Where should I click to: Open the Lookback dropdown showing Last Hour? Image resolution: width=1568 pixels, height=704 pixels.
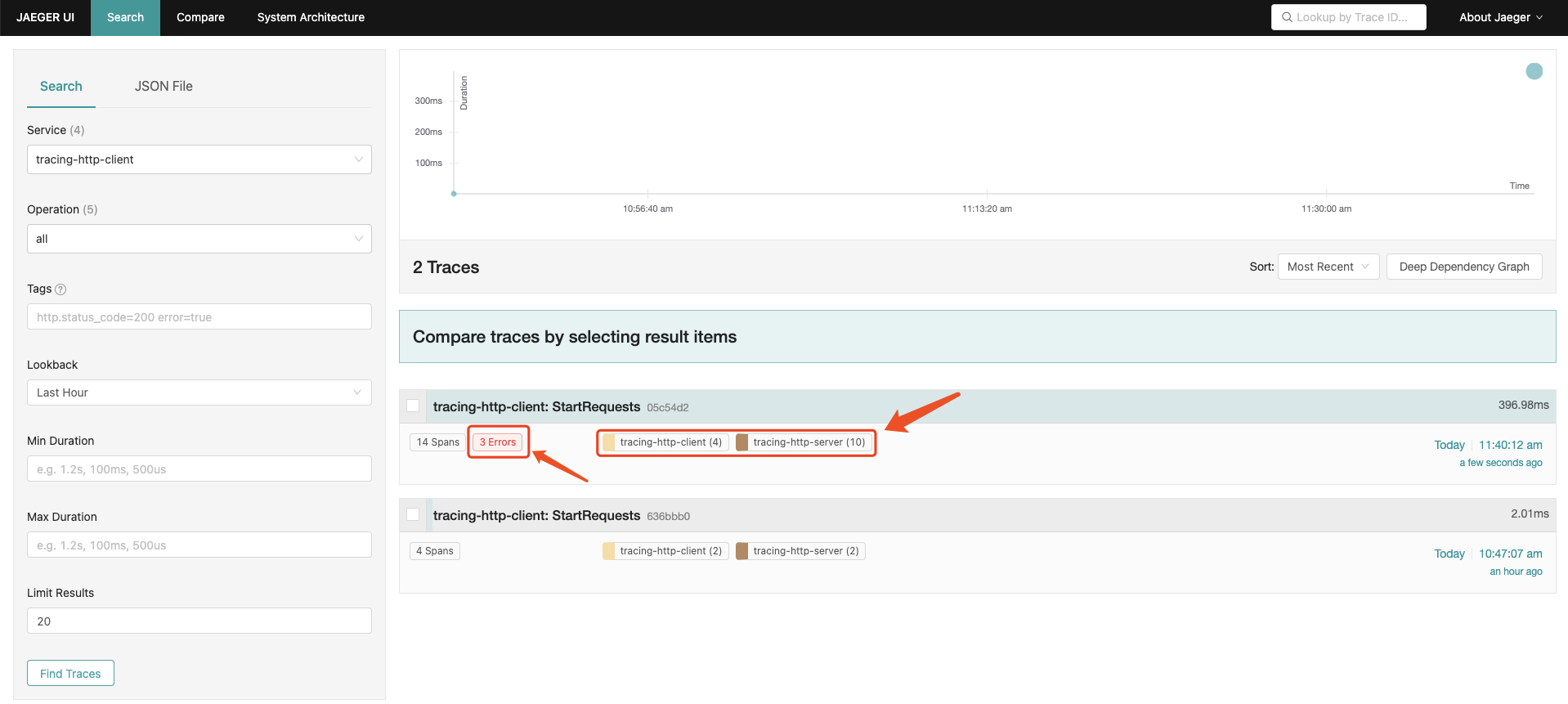pos(199,392)
